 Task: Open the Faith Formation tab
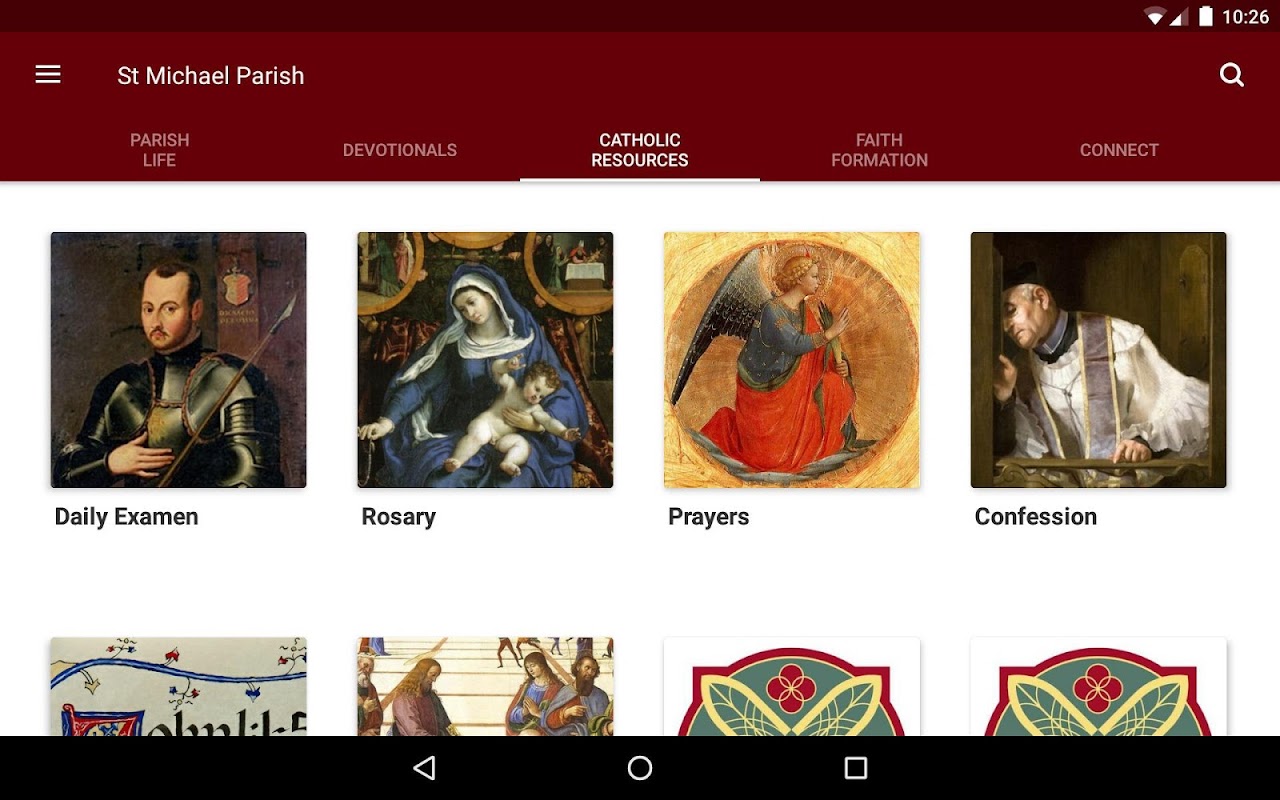pyautogui.click(x=880, y=150)
